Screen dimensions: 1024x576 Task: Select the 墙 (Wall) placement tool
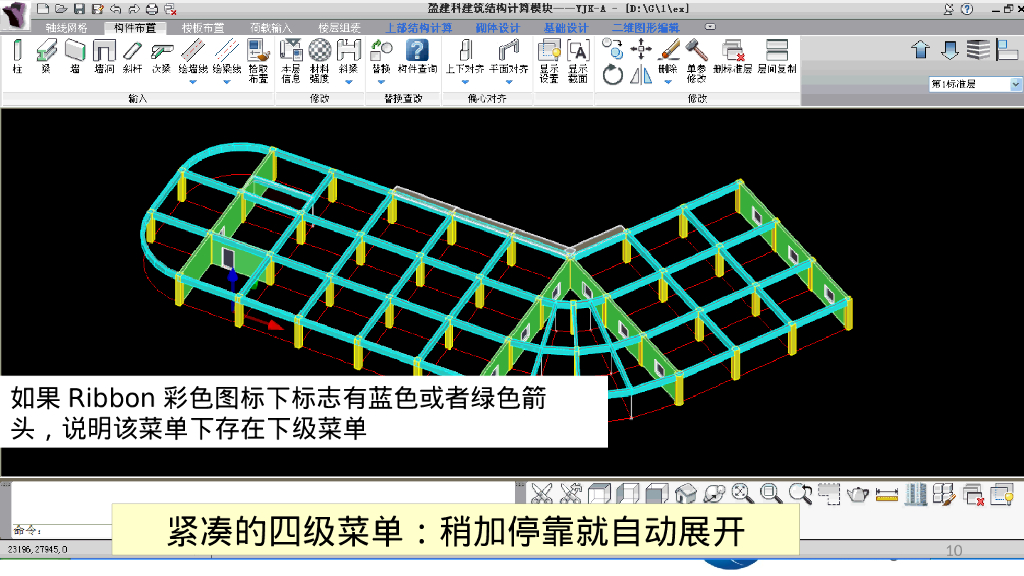click(75, 55)
